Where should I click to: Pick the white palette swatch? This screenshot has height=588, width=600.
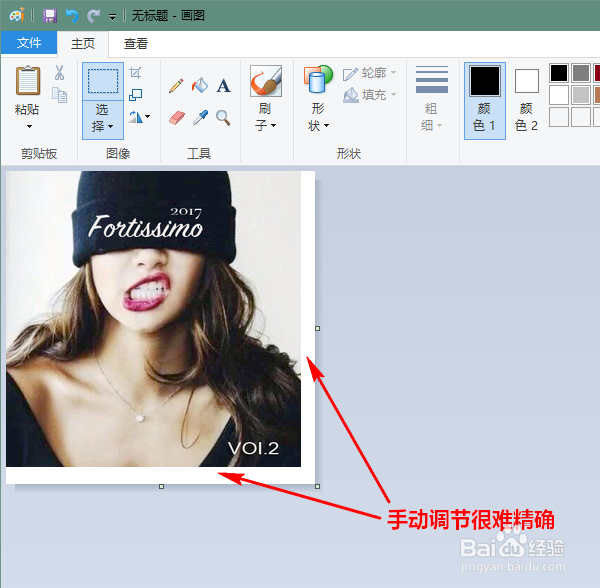point(559,95)
